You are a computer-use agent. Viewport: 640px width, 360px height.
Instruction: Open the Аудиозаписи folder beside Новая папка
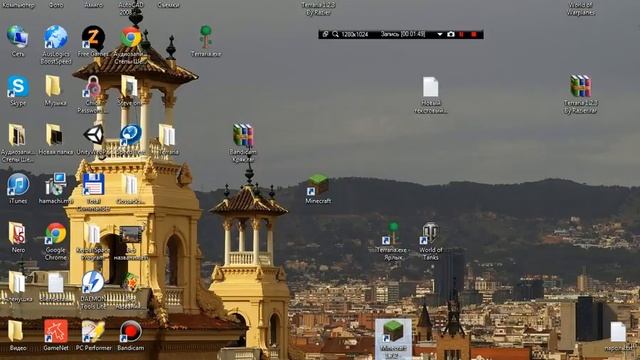click(17, 135)
